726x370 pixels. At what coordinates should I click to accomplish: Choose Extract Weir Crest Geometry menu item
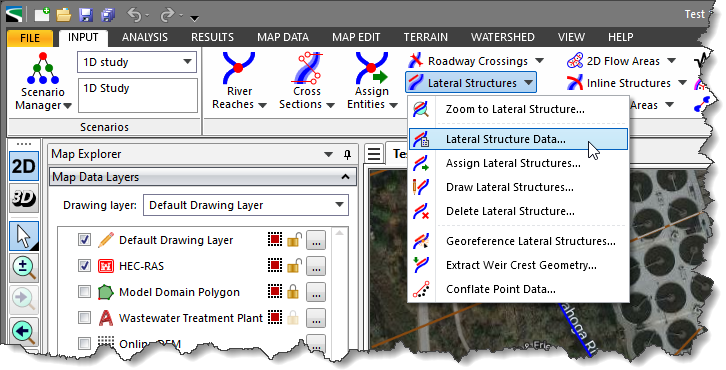(518, 265)
